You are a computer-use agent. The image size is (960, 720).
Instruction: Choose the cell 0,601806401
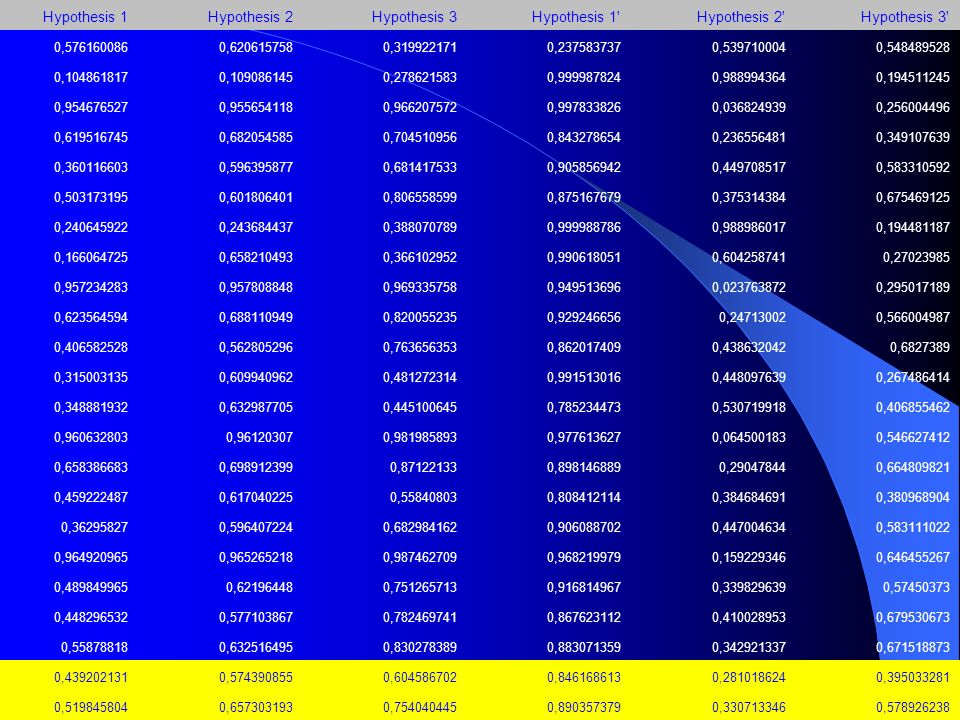coord(256,197)
